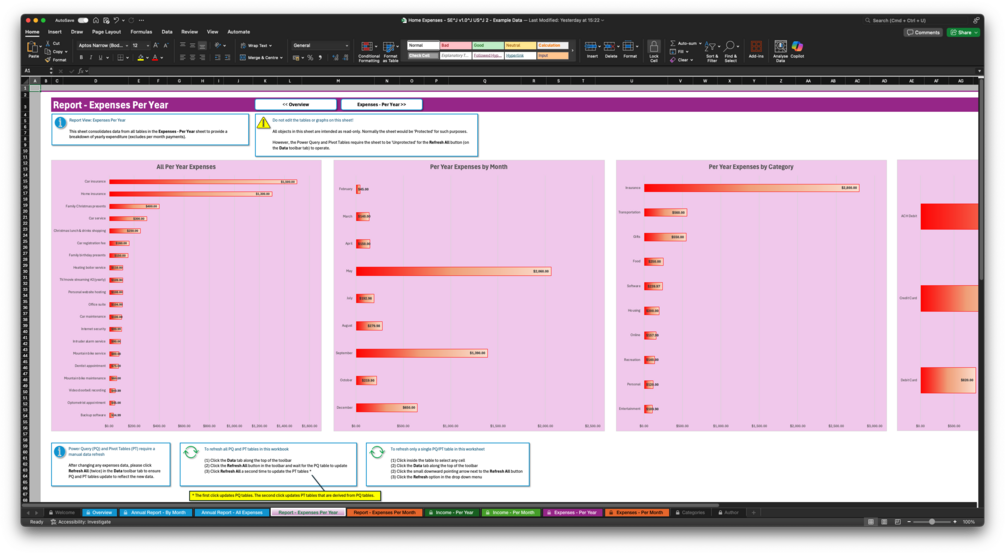
Task: Switch to the Categories sheet tab
Action: coord(691,512)
